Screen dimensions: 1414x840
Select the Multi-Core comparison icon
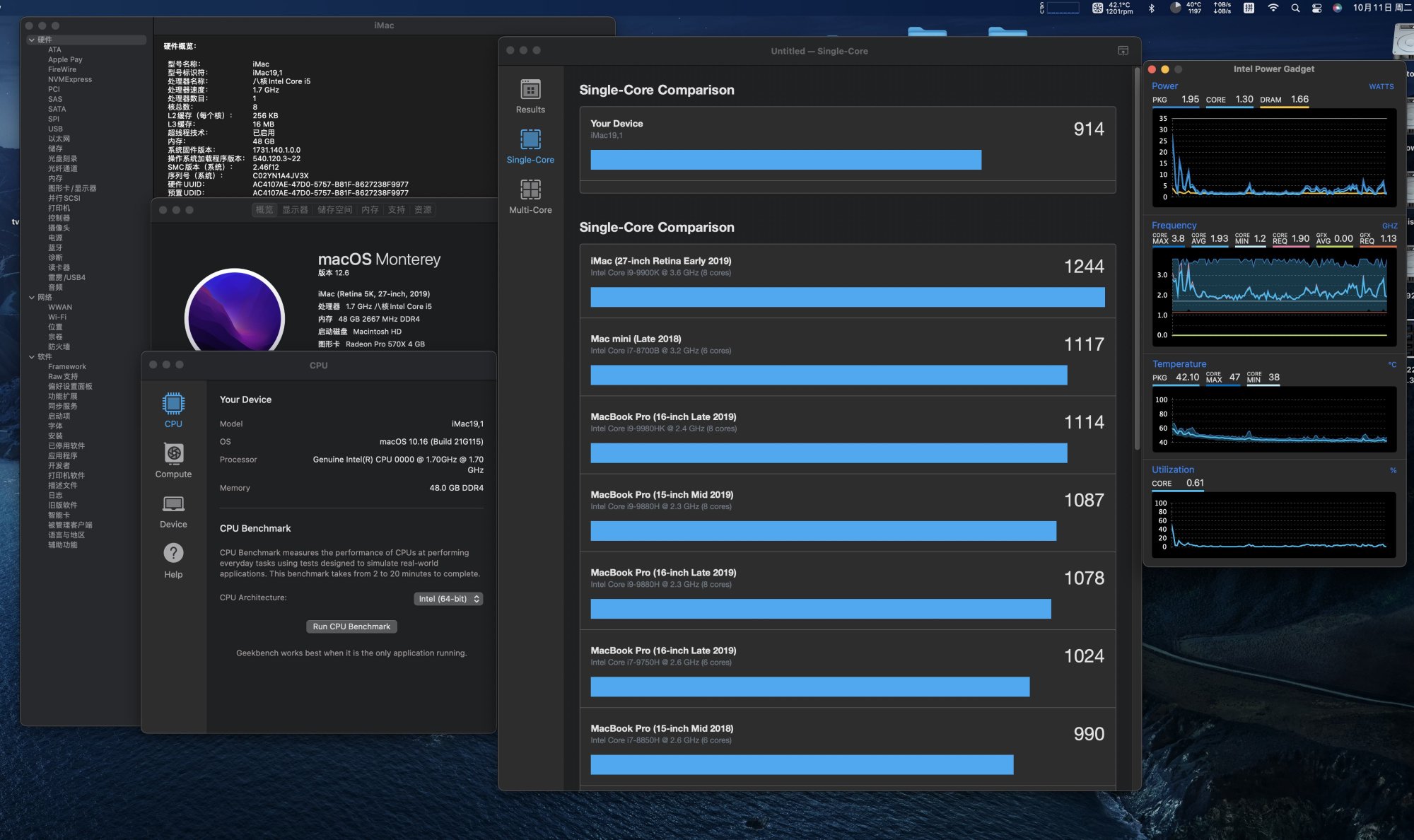[x=530, y=191]
